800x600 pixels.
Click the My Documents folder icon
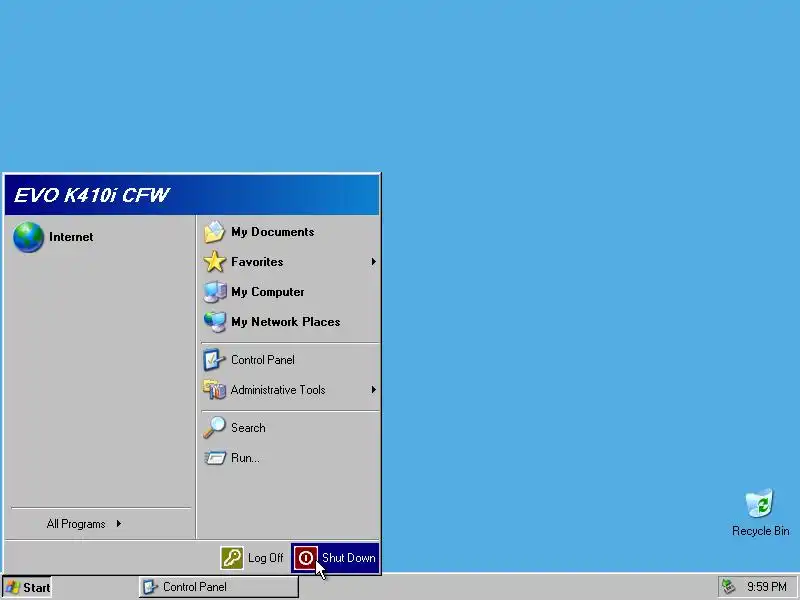214,232
